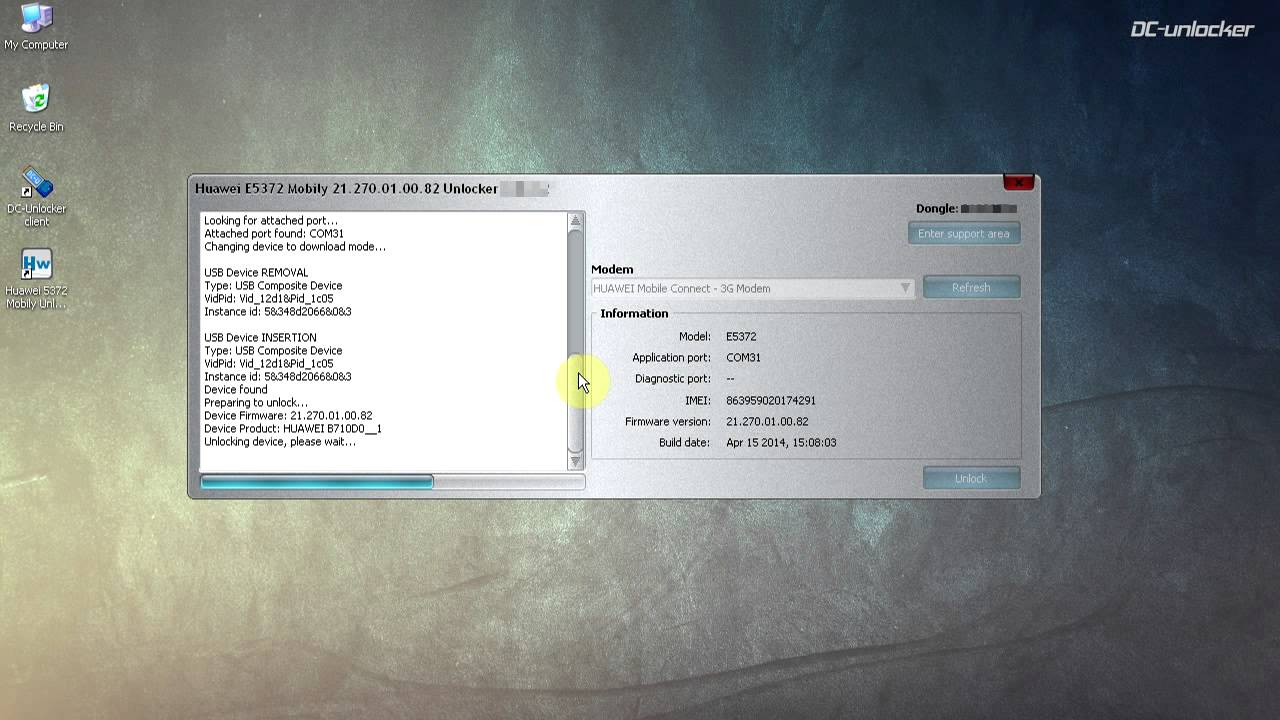Open the Modem dropdown list

(x=752, y=288)
